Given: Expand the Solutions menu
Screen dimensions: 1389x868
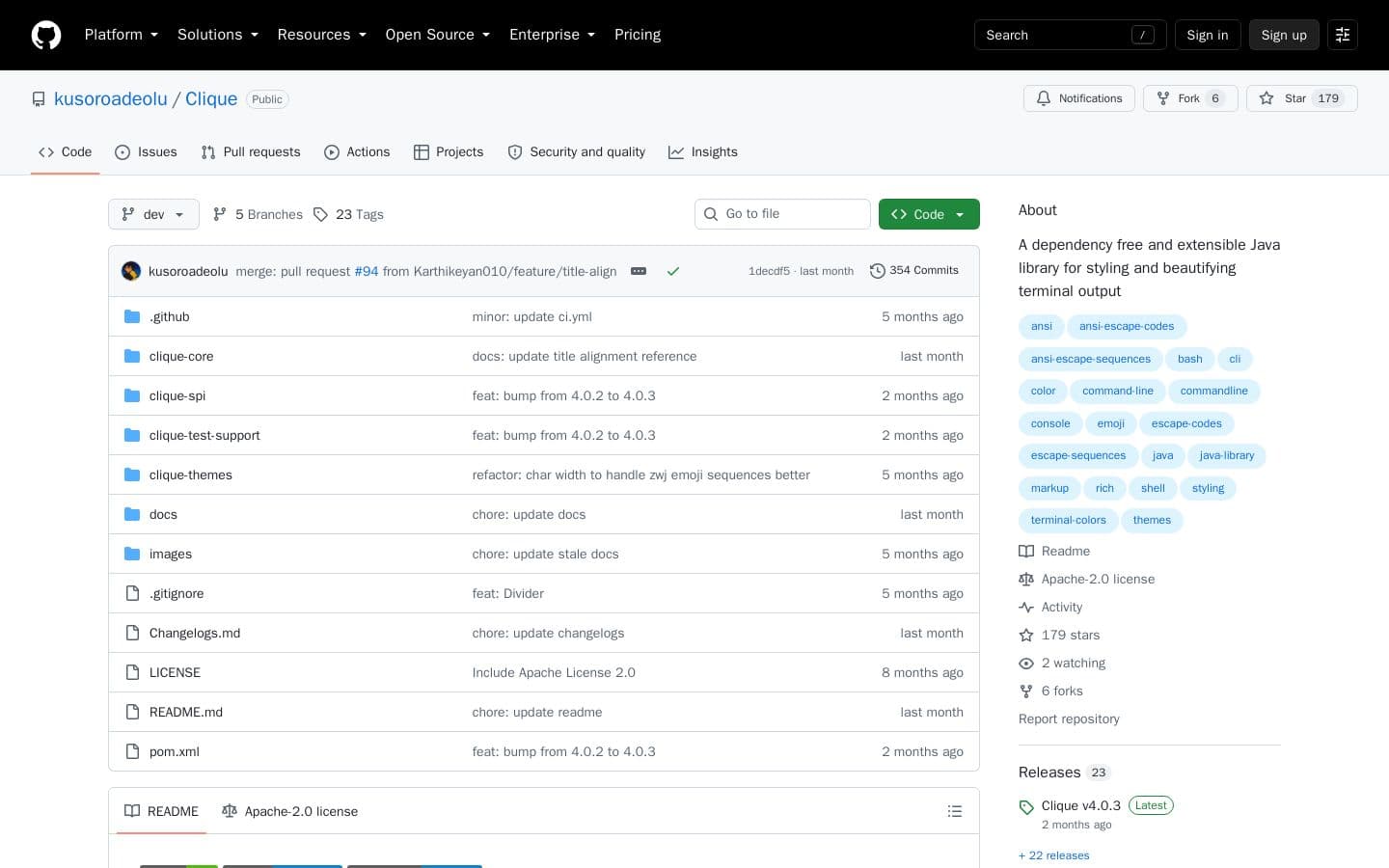Looking at the screenshot, I should 218,35.
